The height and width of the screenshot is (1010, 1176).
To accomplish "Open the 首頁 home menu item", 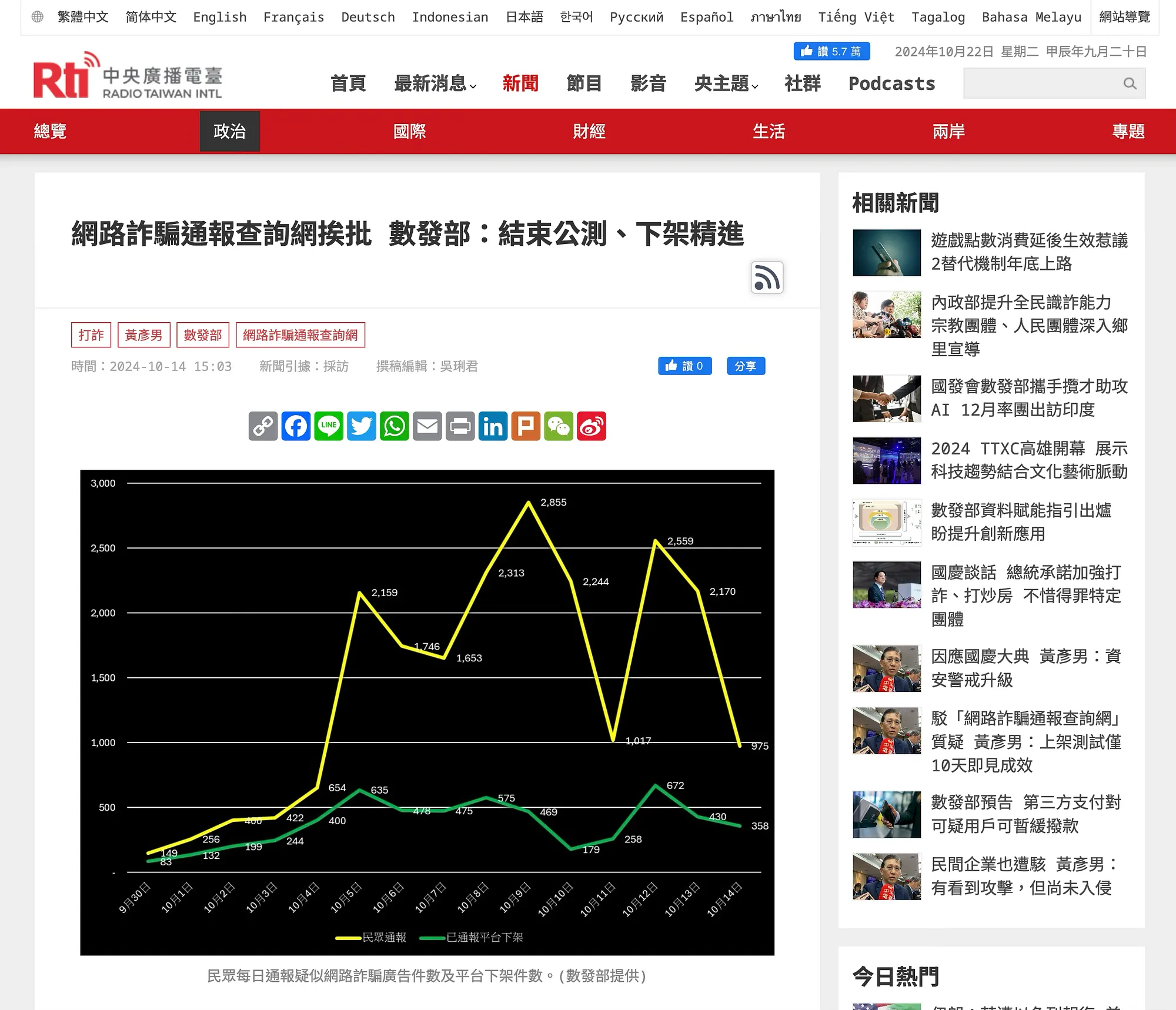I will click(x=348, y=83).
